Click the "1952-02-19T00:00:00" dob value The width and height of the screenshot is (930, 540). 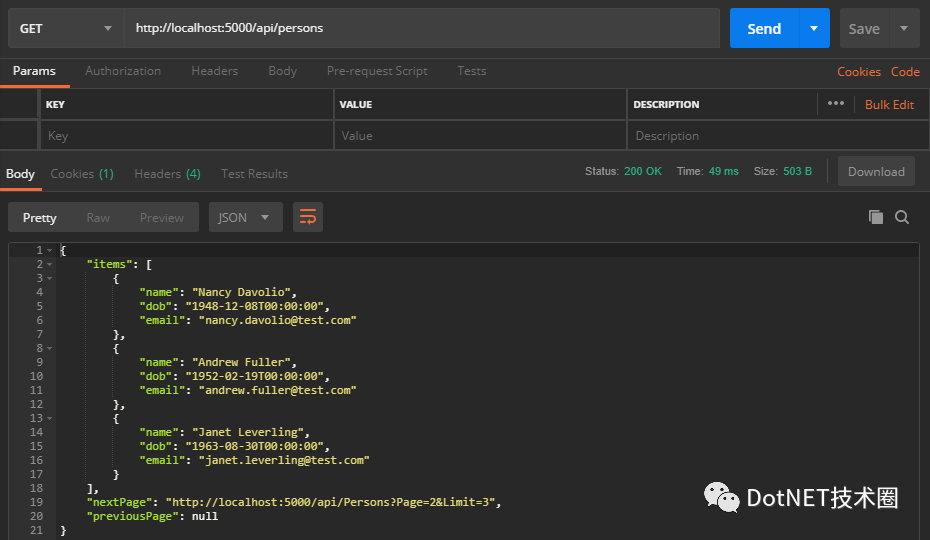(x=254, y=376)
